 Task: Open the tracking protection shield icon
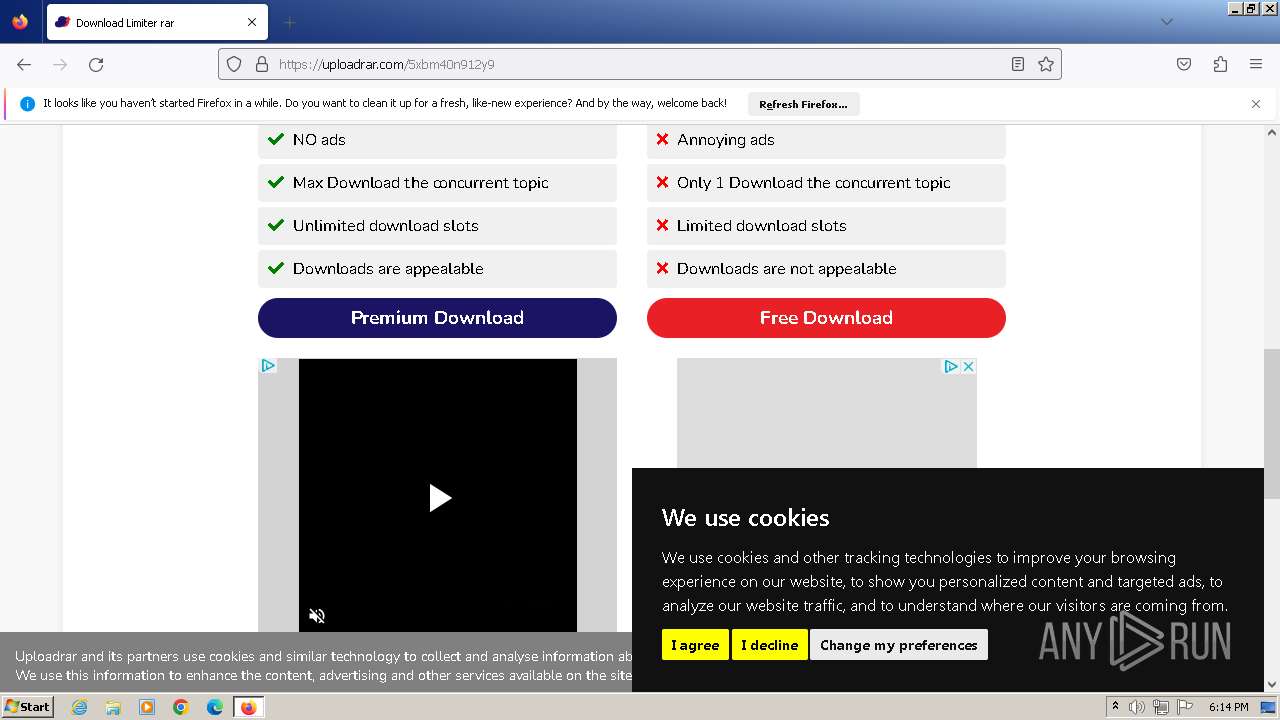pyautogui.click(x=234, y=64)
